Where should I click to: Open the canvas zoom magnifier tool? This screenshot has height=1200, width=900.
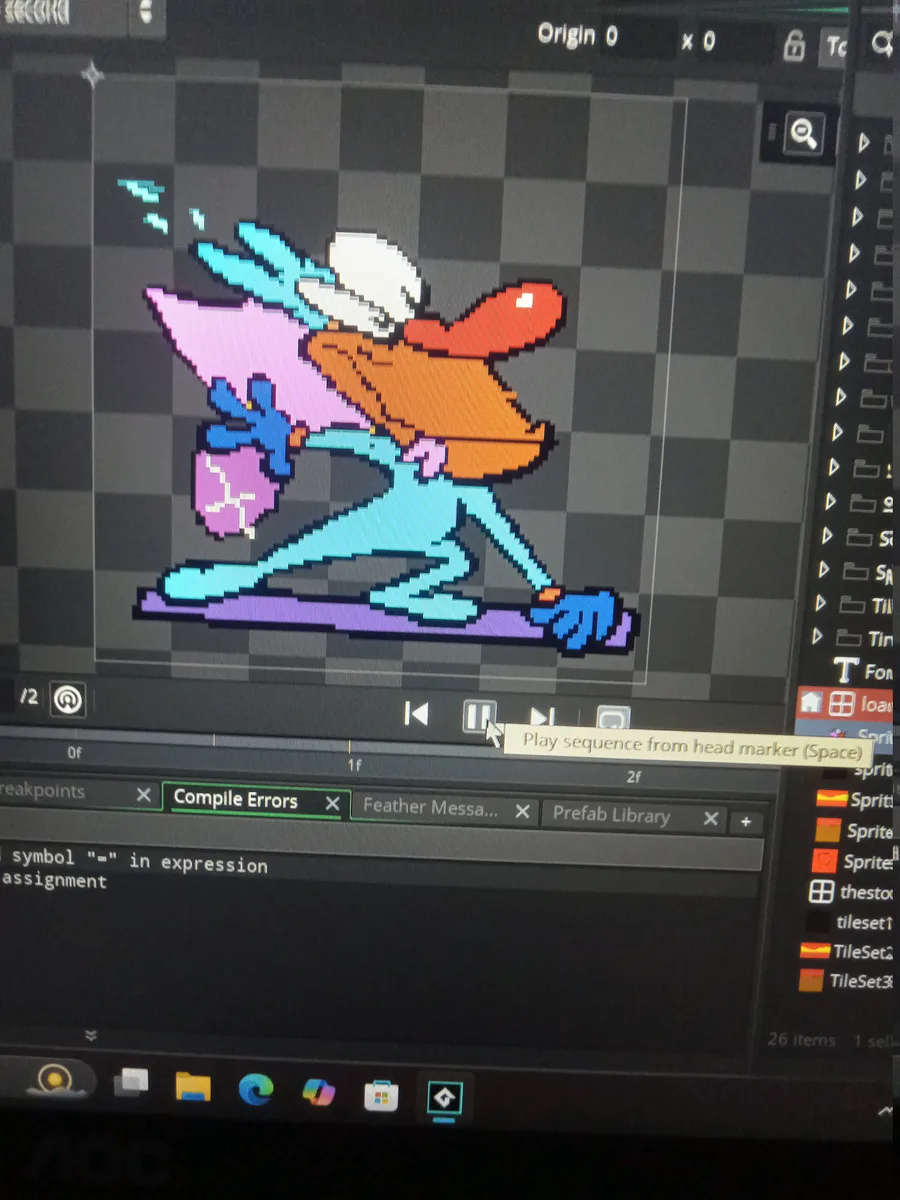tap(805, 132)
